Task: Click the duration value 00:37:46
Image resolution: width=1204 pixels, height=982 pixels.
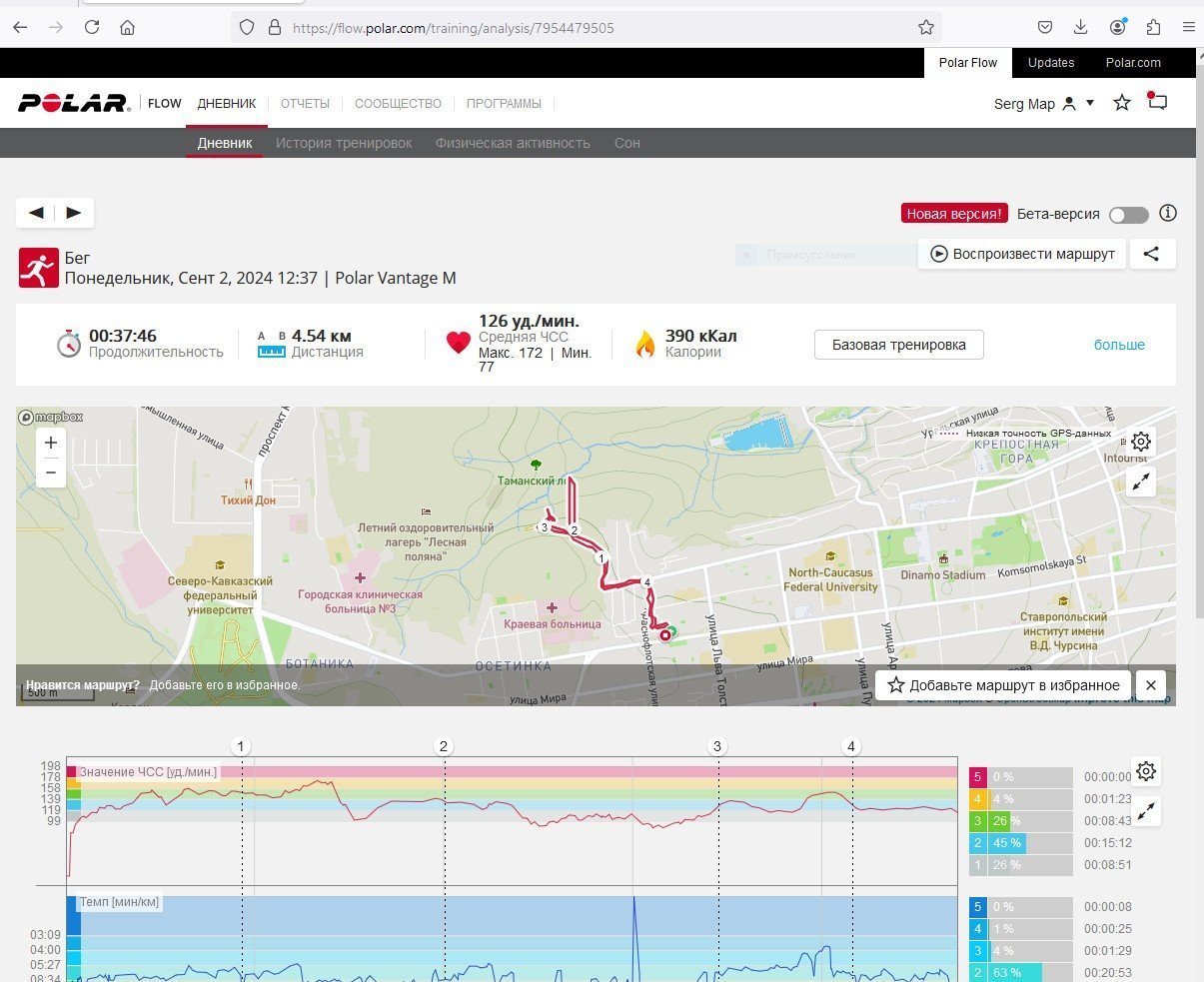Action: coord(123,336)
